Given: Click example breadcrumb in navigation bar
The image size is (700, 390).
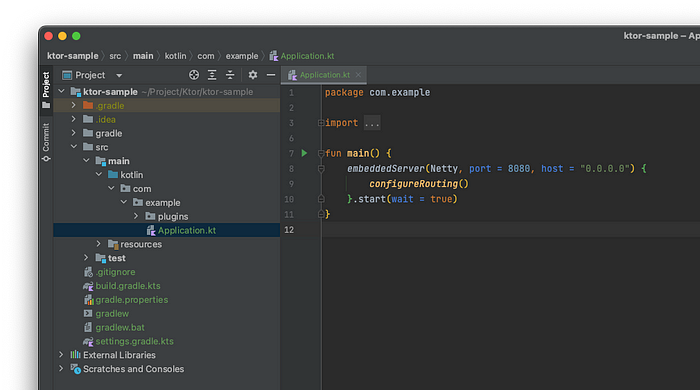Looking at the screenshot, I should [242, 56].
